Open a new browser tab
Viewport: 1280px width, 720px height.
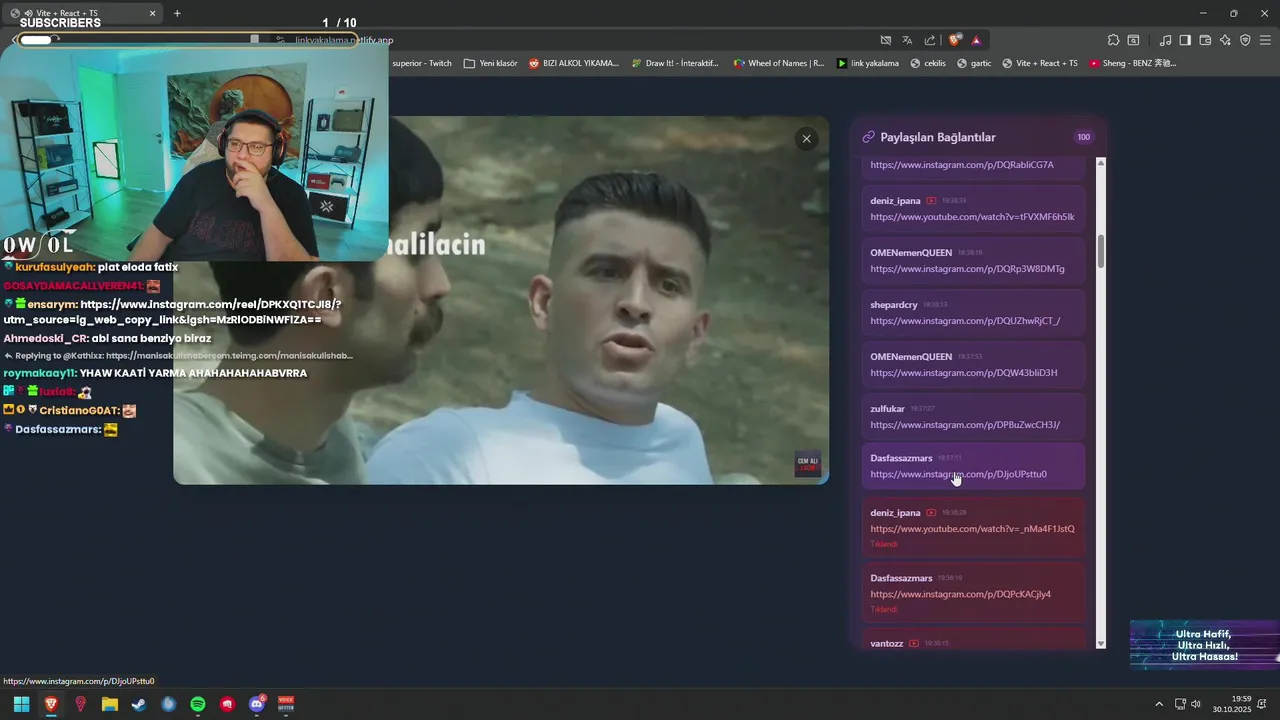177,13
